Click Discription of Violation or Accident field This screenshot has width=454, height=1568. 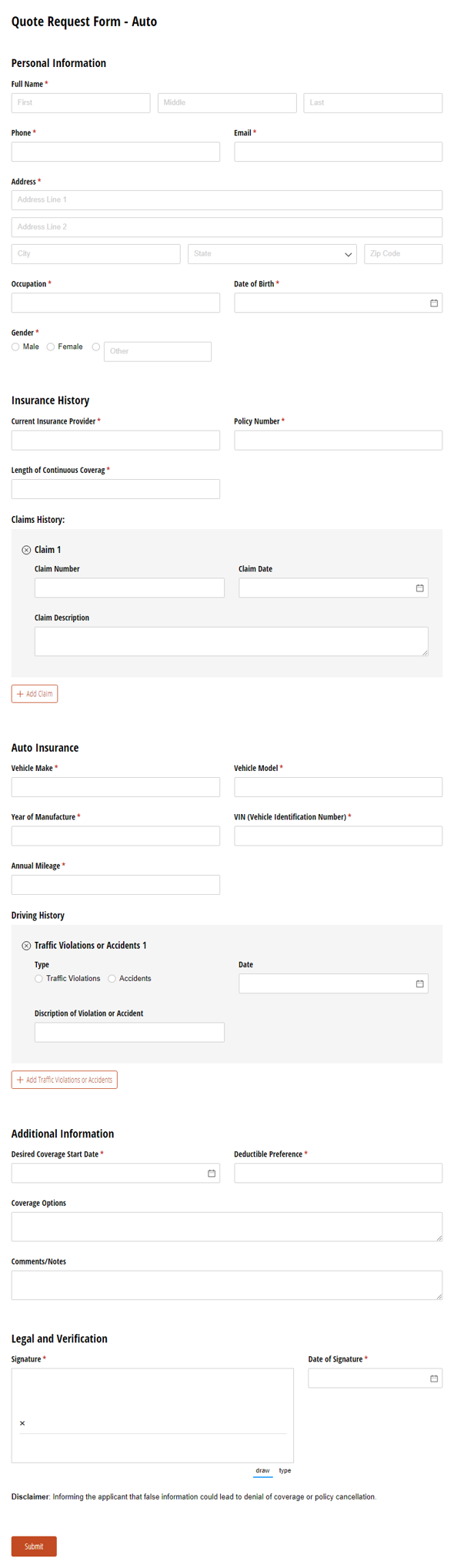point(129,1033)
